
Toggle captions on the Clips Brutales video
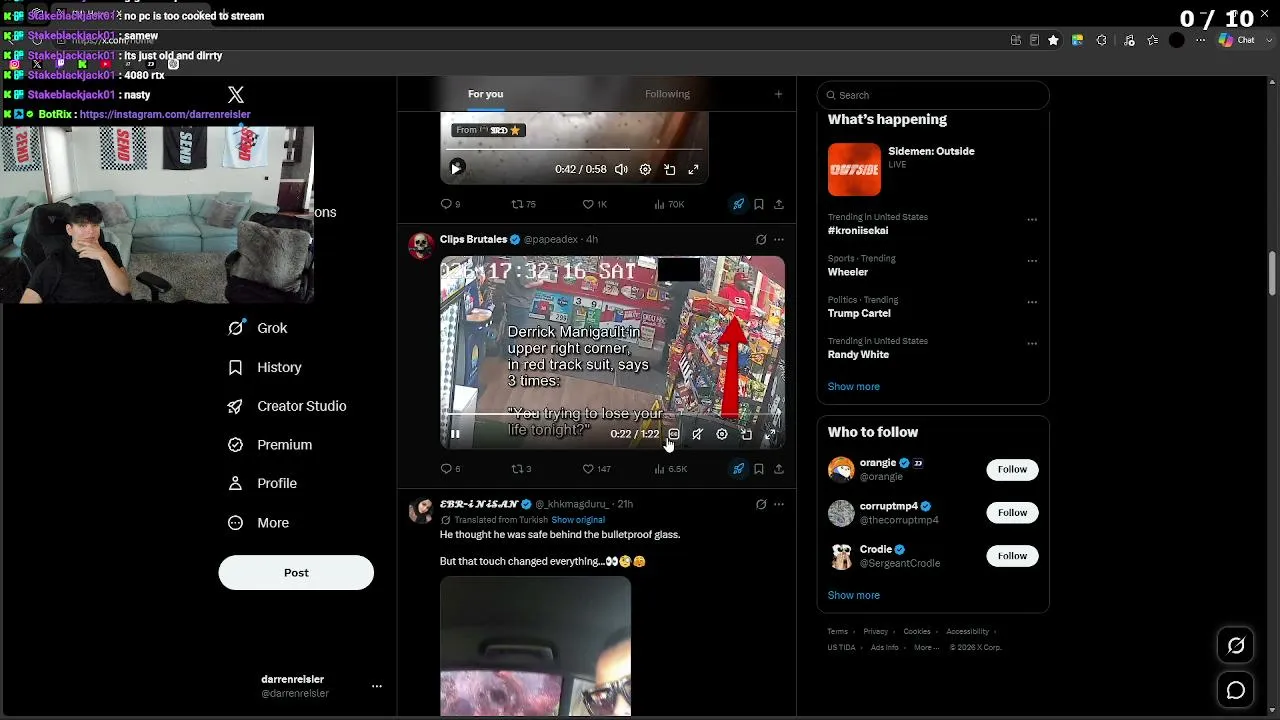(674, 434)
